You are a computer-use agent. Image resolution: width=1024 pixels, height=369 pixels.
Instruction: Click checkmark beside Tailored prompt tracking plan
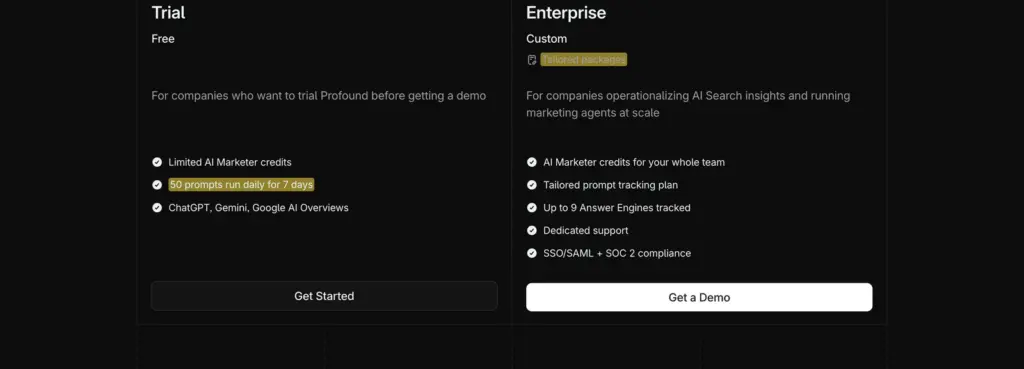tap(532, 185)
